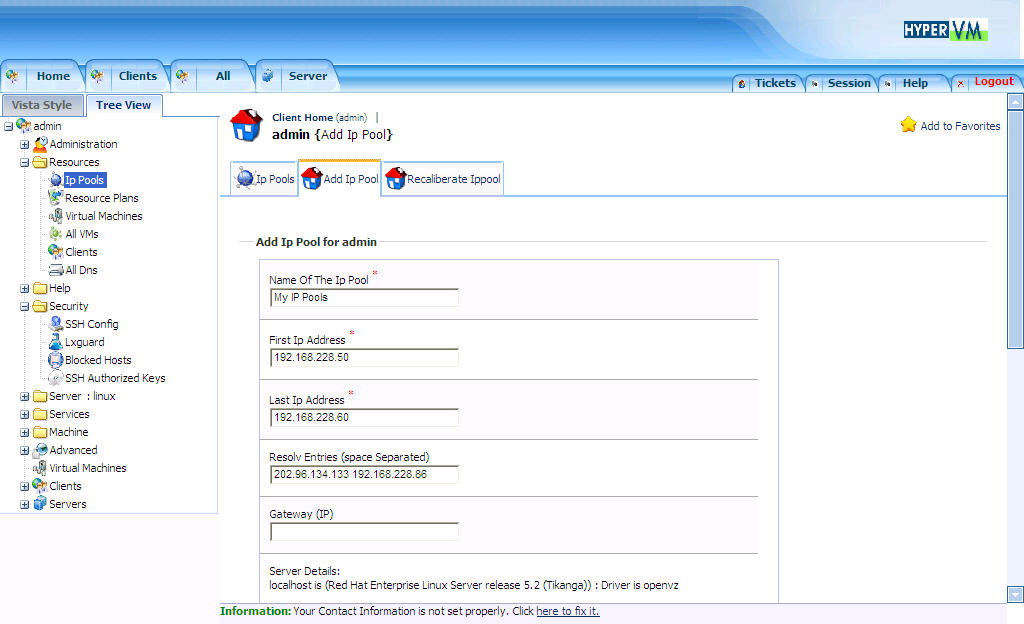
Task: Click the Gateway (IP) input field
Action: (364, 532)
